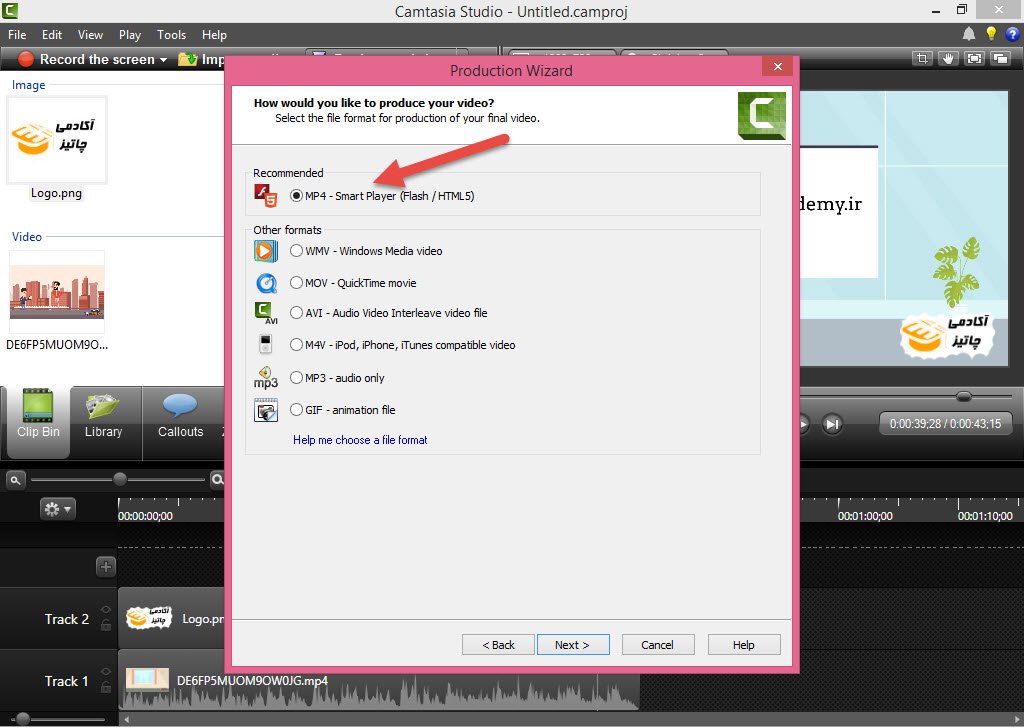Select the Logo.png image thumbnail

56,140
